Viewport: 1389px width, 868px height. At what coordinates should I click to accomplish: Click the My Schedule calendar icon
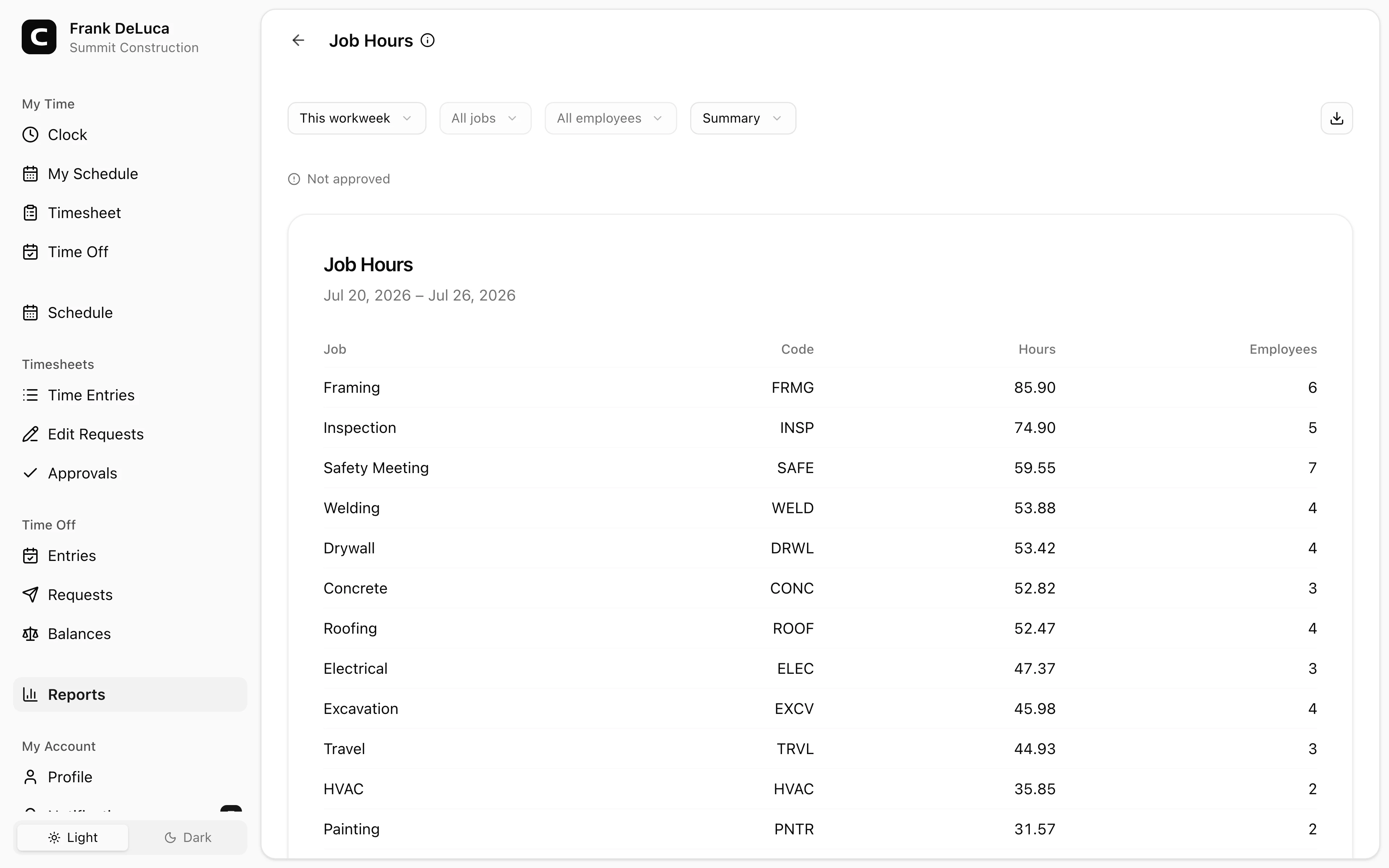tap(30, 174)
